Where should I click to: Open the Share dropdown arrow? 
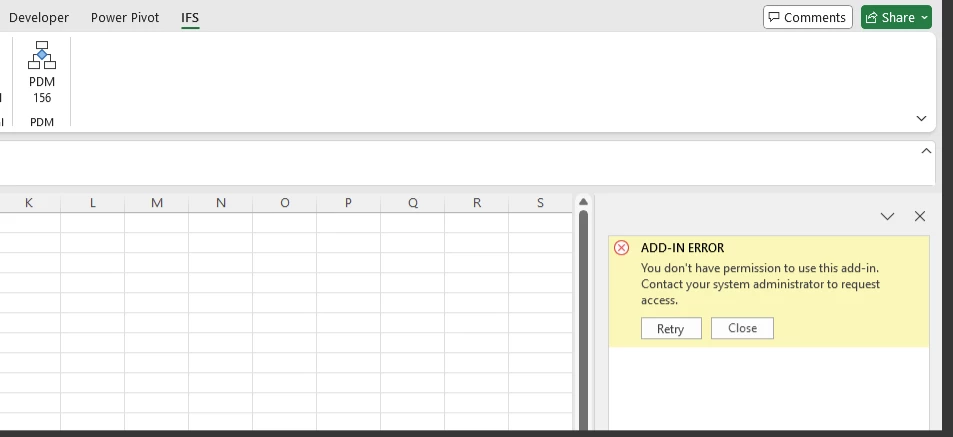point(924,18)
